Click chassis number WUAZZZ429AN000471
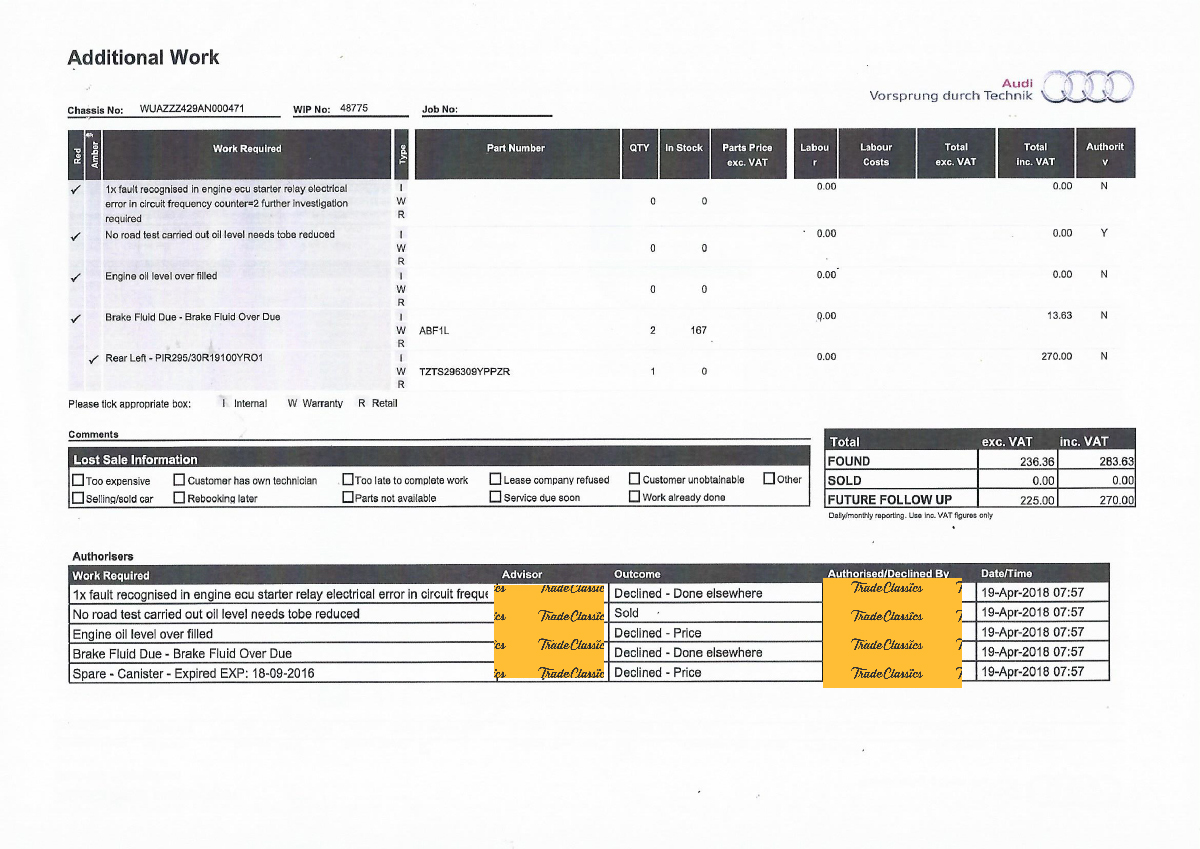 (192, 108)
